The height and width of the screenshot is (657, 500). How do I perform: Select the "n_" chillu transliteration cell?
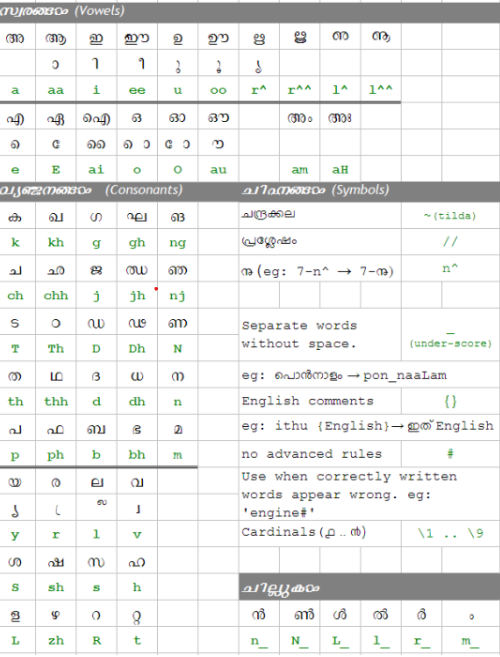point(259,641)
